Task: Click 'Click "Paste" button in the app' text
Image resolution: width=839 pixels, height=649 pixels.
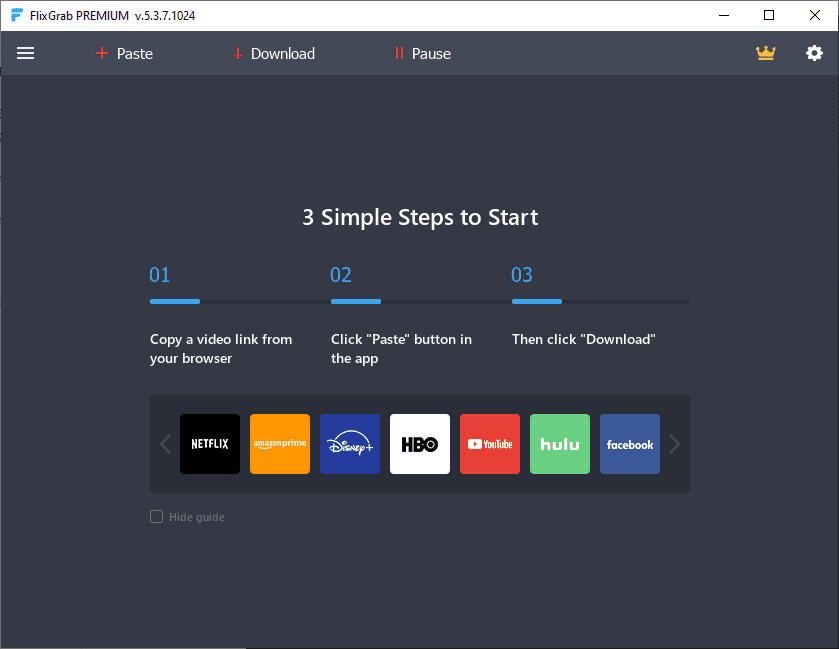Action: pos(401,349)
